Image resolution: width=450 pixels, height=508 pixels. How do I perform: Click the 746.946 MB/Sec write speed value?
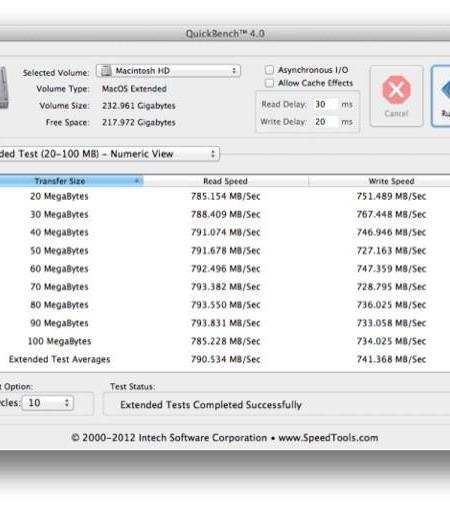tap(391, 232)
